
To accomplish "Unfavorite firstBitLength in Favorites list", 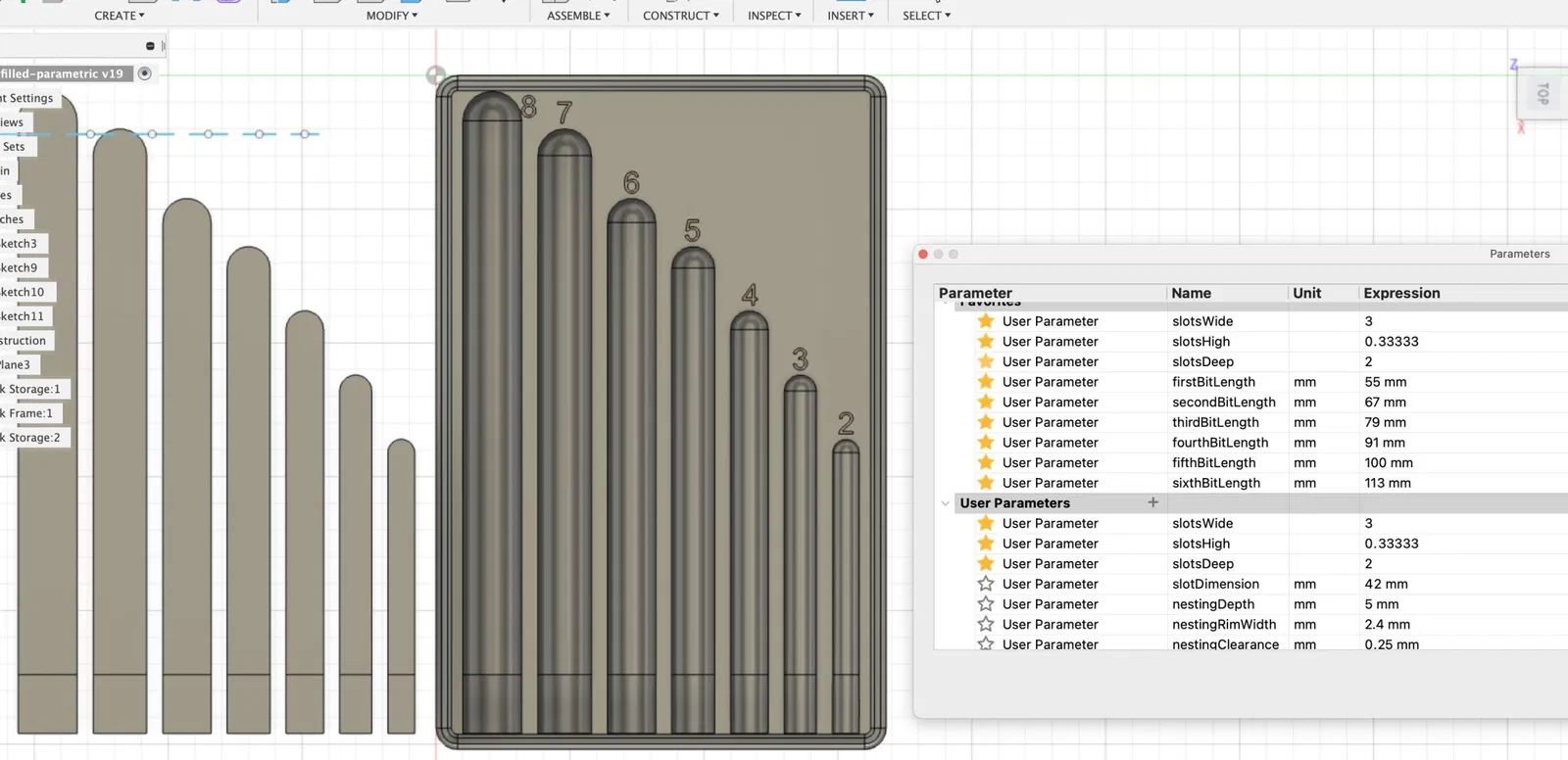I will pos(986,382).
